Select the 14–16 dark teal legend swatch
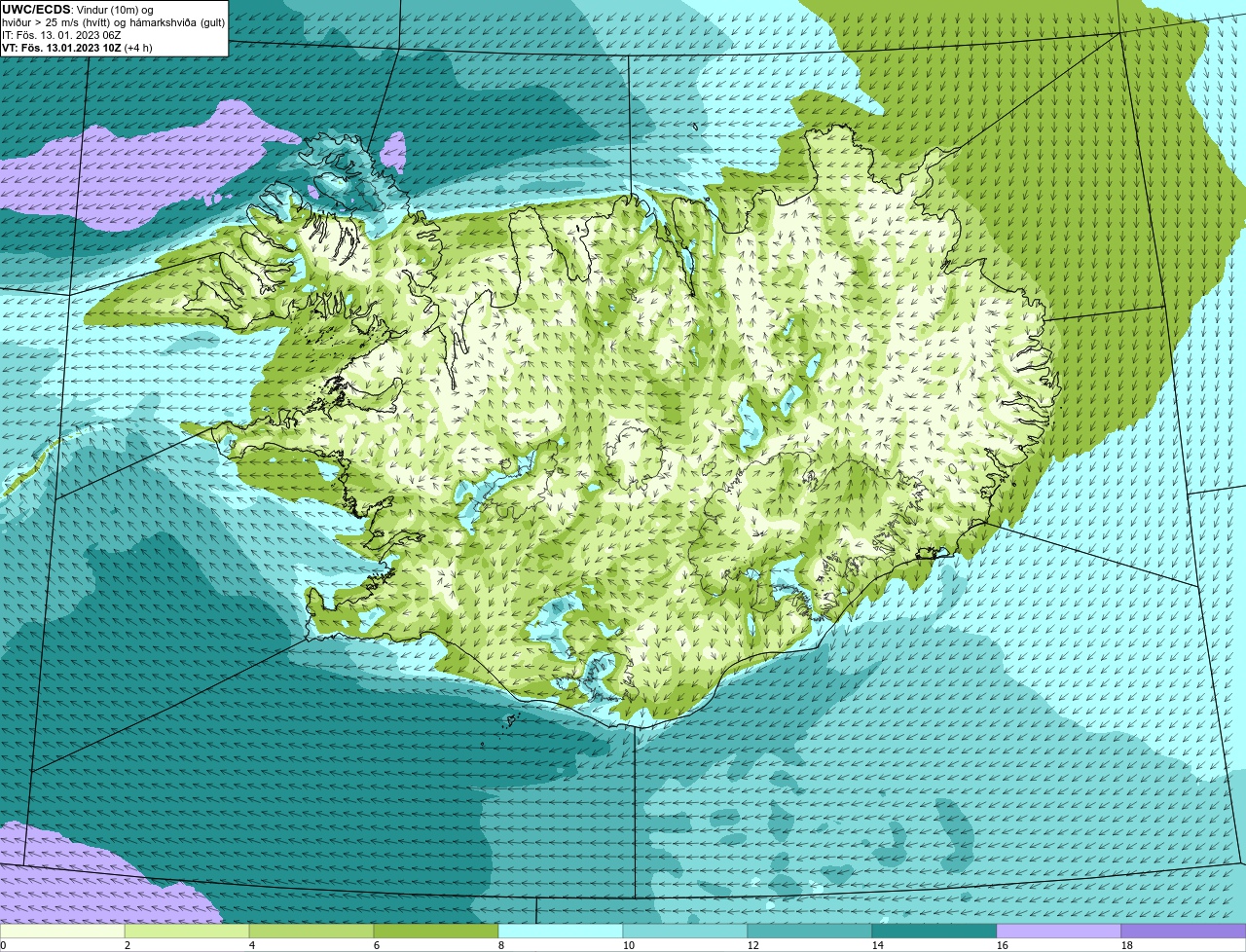 pos(934,932)
